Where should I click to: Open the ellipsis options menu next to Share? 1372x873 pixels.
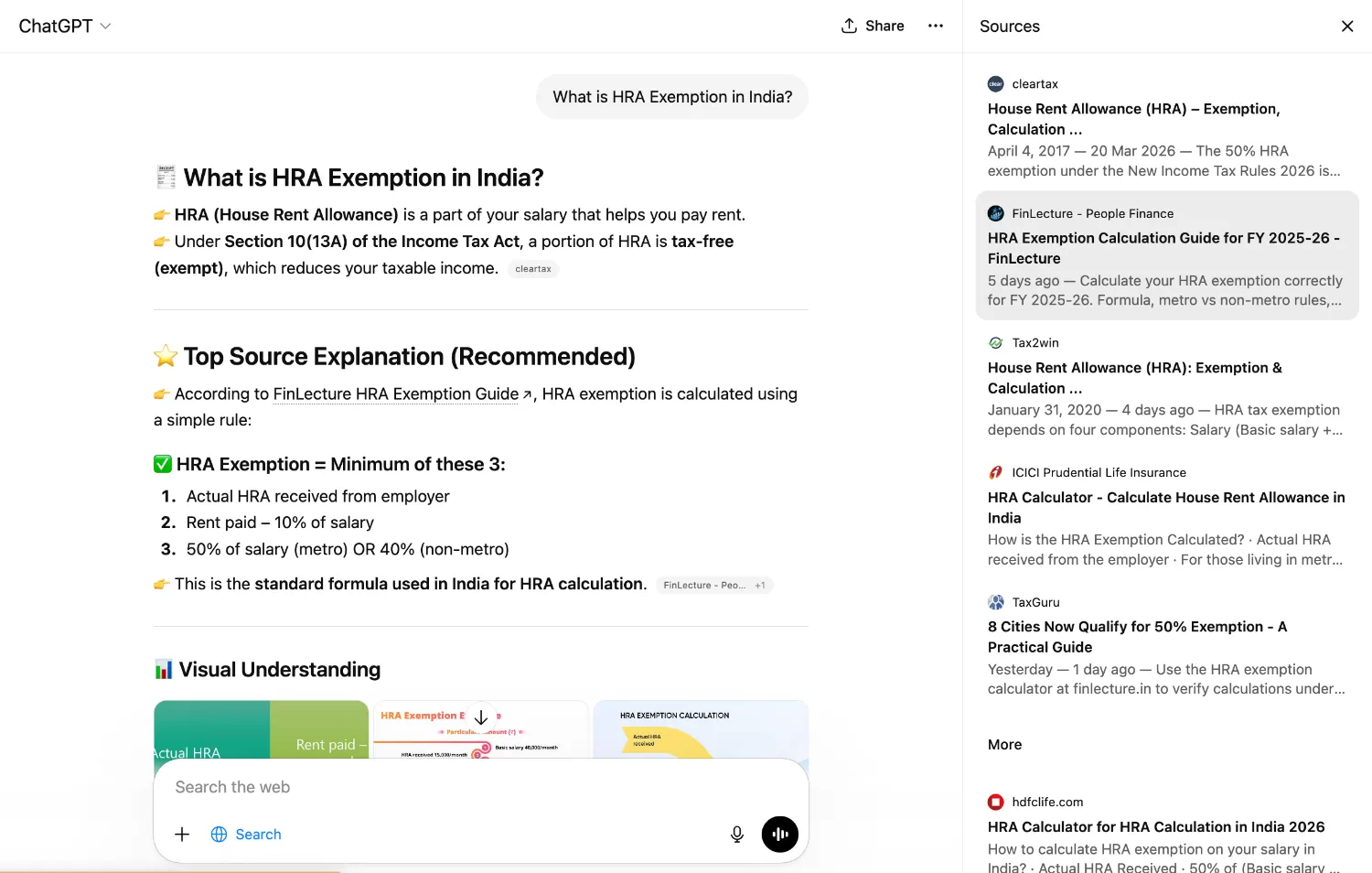[x=936, y=26]
